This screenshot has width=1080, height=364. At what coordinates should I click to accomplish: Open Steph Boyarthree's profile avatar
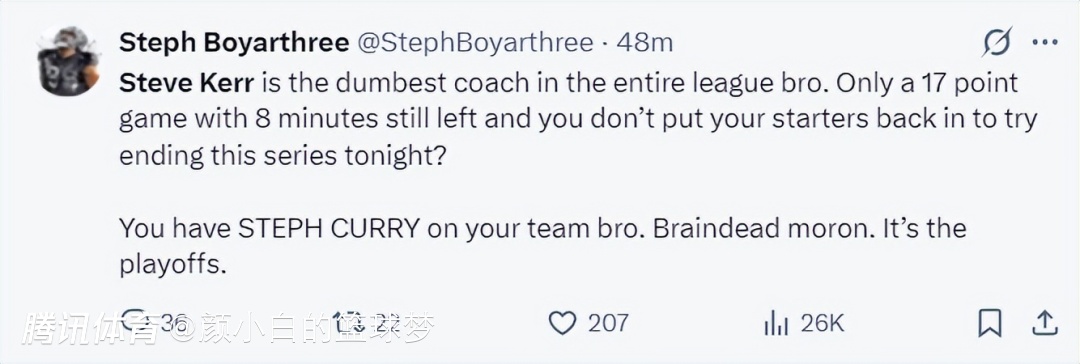[68, 61]
